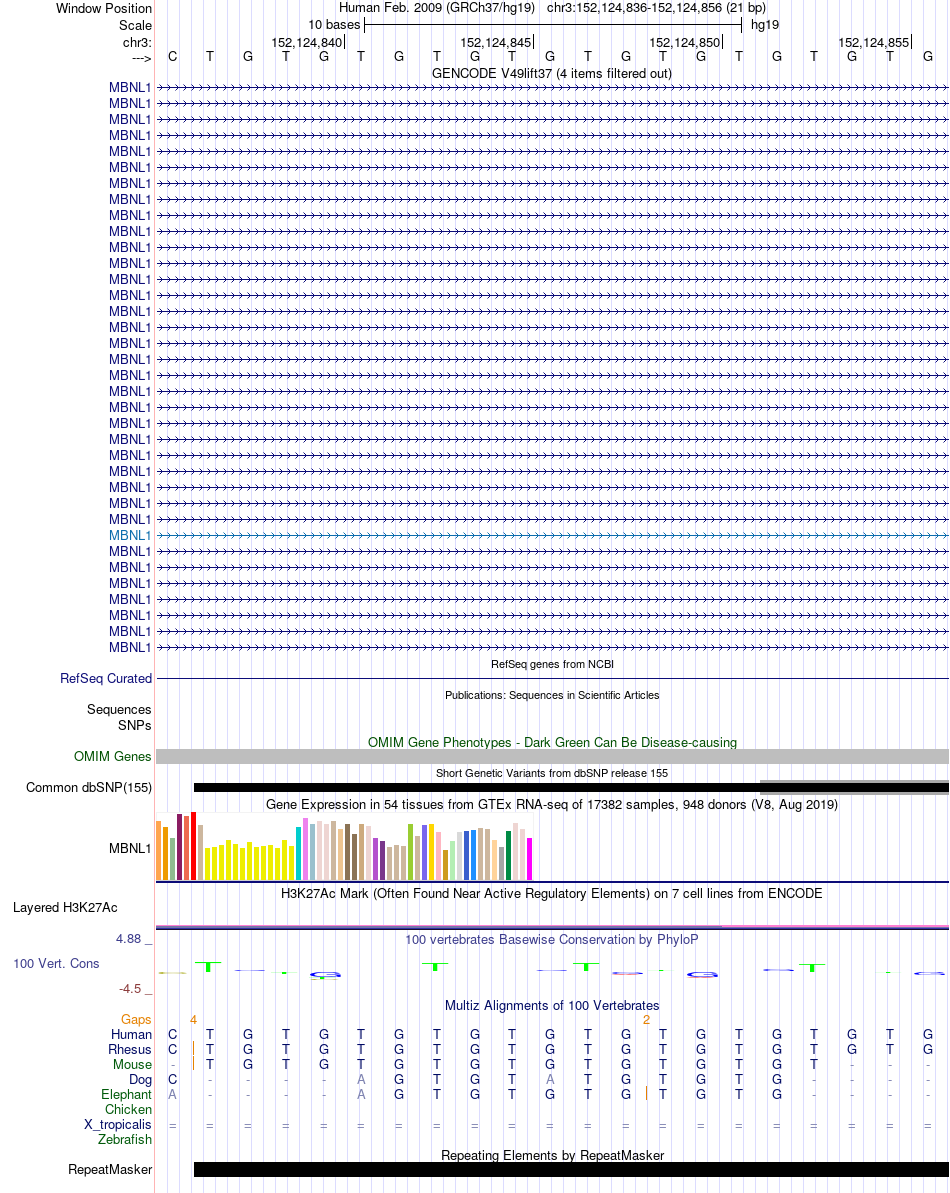This screenshot has width=950, height=1193.
Task: Click the Mouse alignment row label
Action: pos(132,1065)
